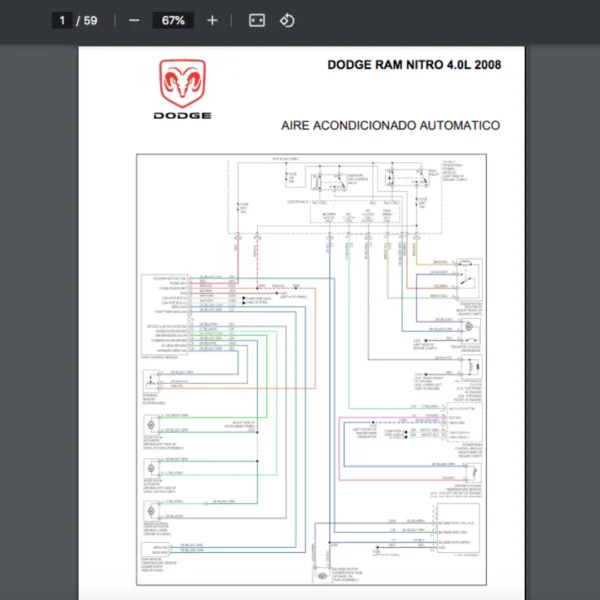Click the zoom out minus button
Viewport: 600px width, 600px height.
(134, 20)
